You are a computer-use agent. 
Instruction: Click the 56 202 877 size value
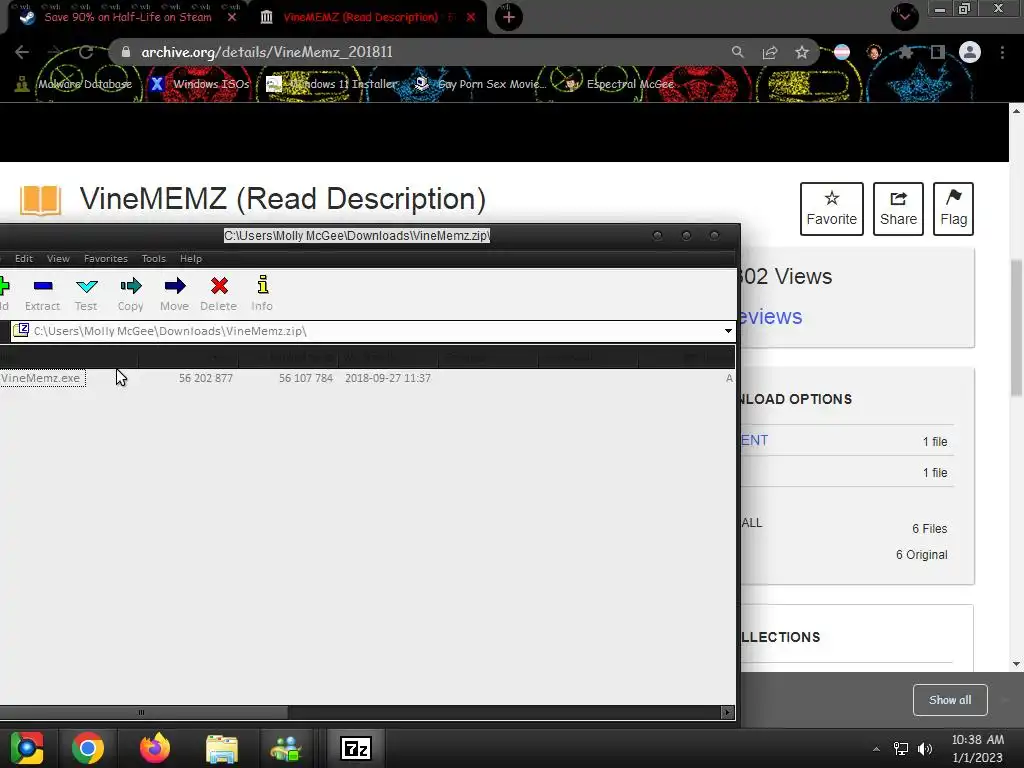coord(206,378)
